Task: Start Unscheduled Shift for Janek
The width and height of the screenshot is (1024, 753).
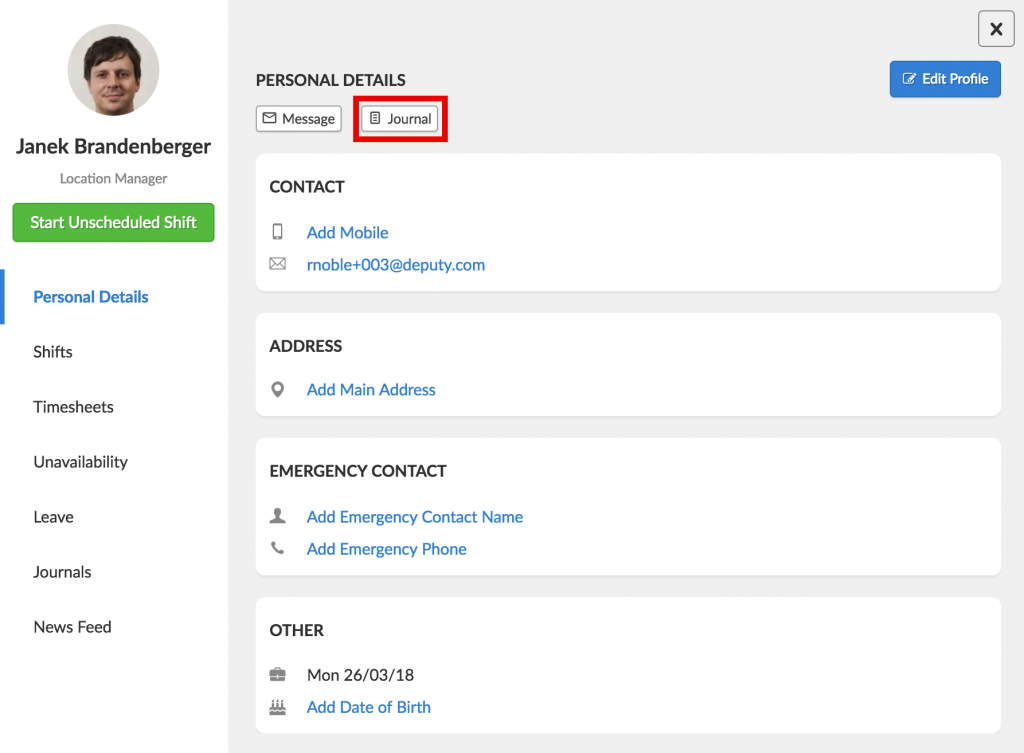Action: (113, 223)
